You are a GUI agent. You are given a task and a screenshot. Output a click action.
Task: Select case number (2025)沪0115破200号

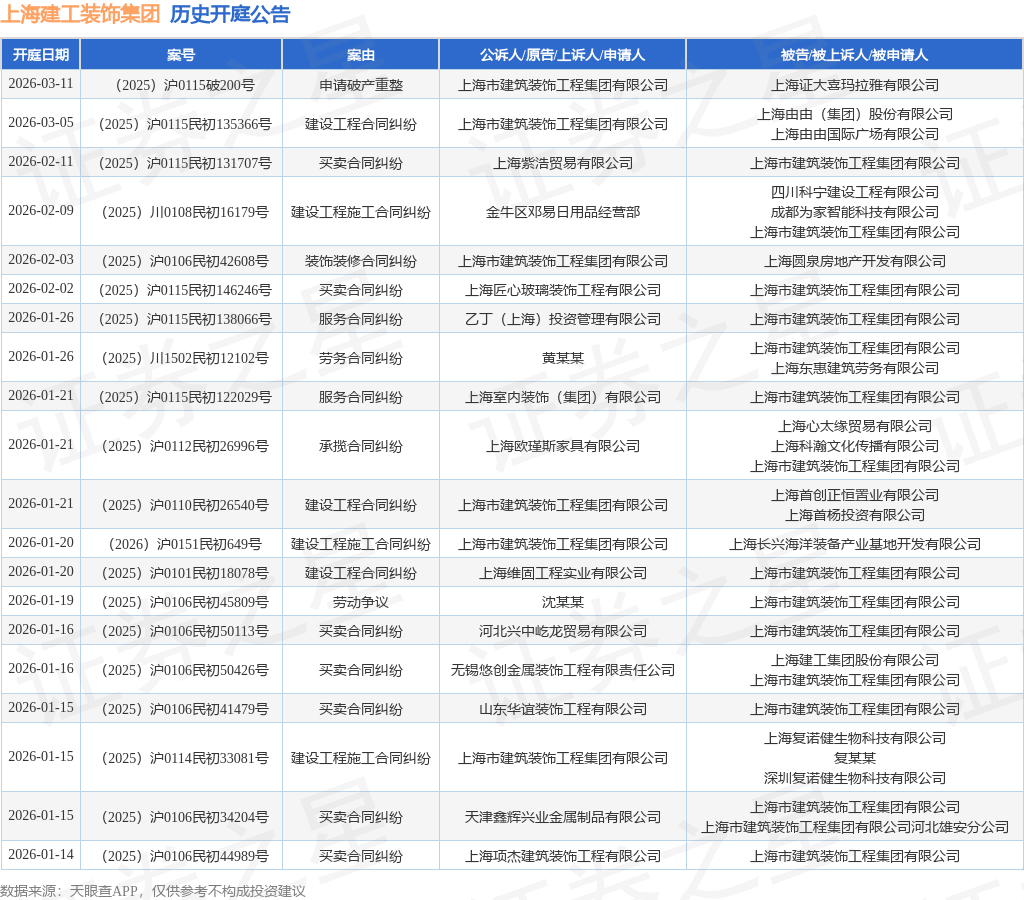185,85
